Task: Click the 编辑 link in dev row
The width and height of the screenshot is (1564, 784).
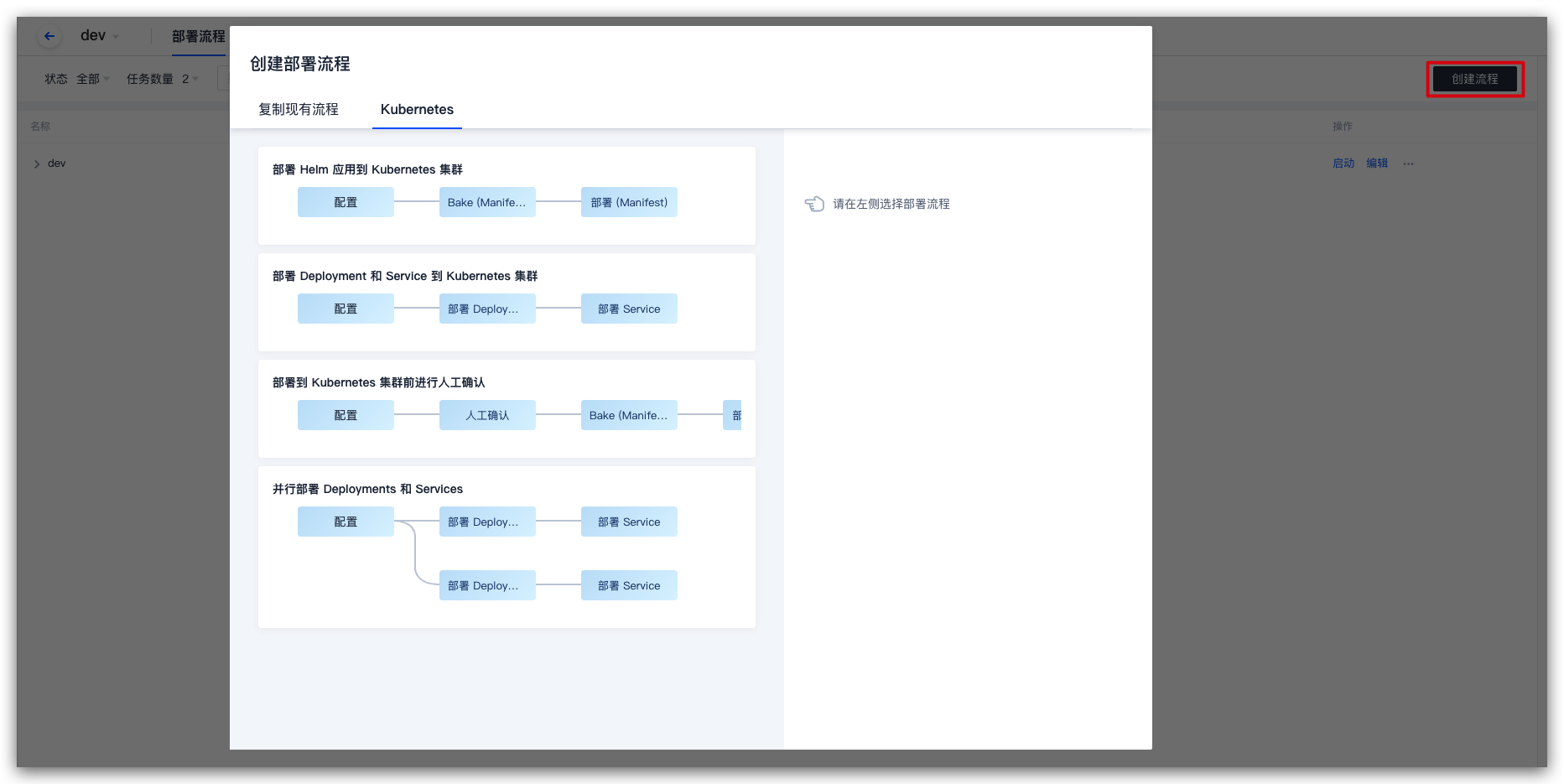Action: click(x=1377, y=164)
